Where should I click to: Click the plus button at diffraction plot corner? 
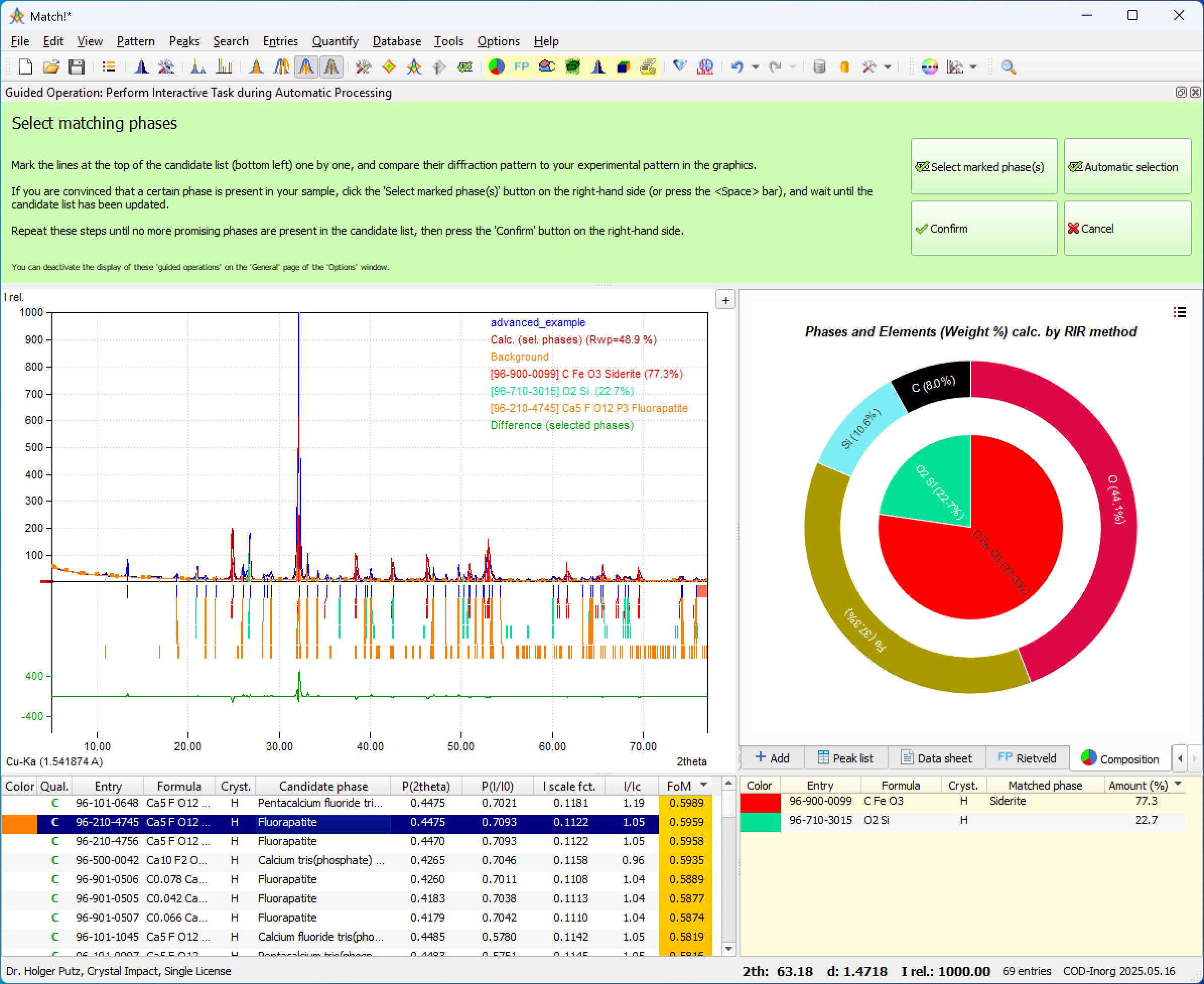(x=725, y=300)
